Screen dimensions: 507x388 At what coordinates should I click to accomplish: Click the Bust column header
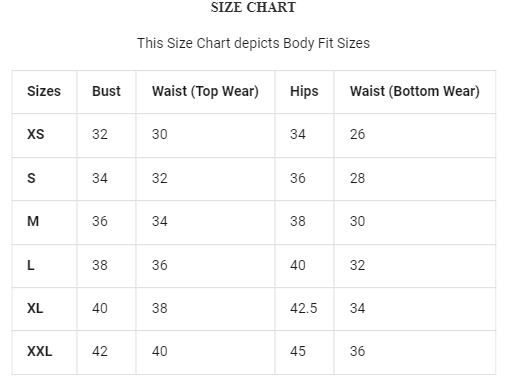pyautogui.click(x=106, y=91)
